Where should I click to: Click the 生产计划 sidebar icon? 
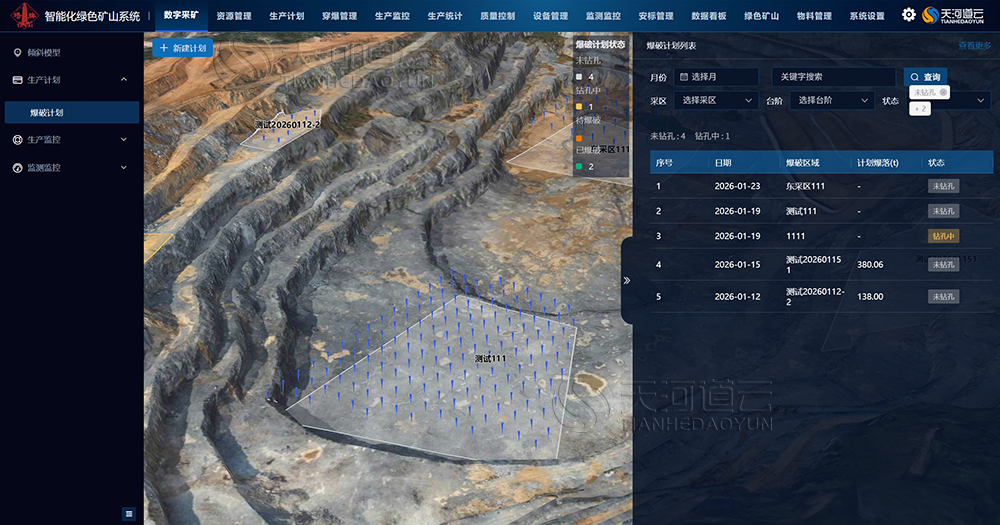17,80
